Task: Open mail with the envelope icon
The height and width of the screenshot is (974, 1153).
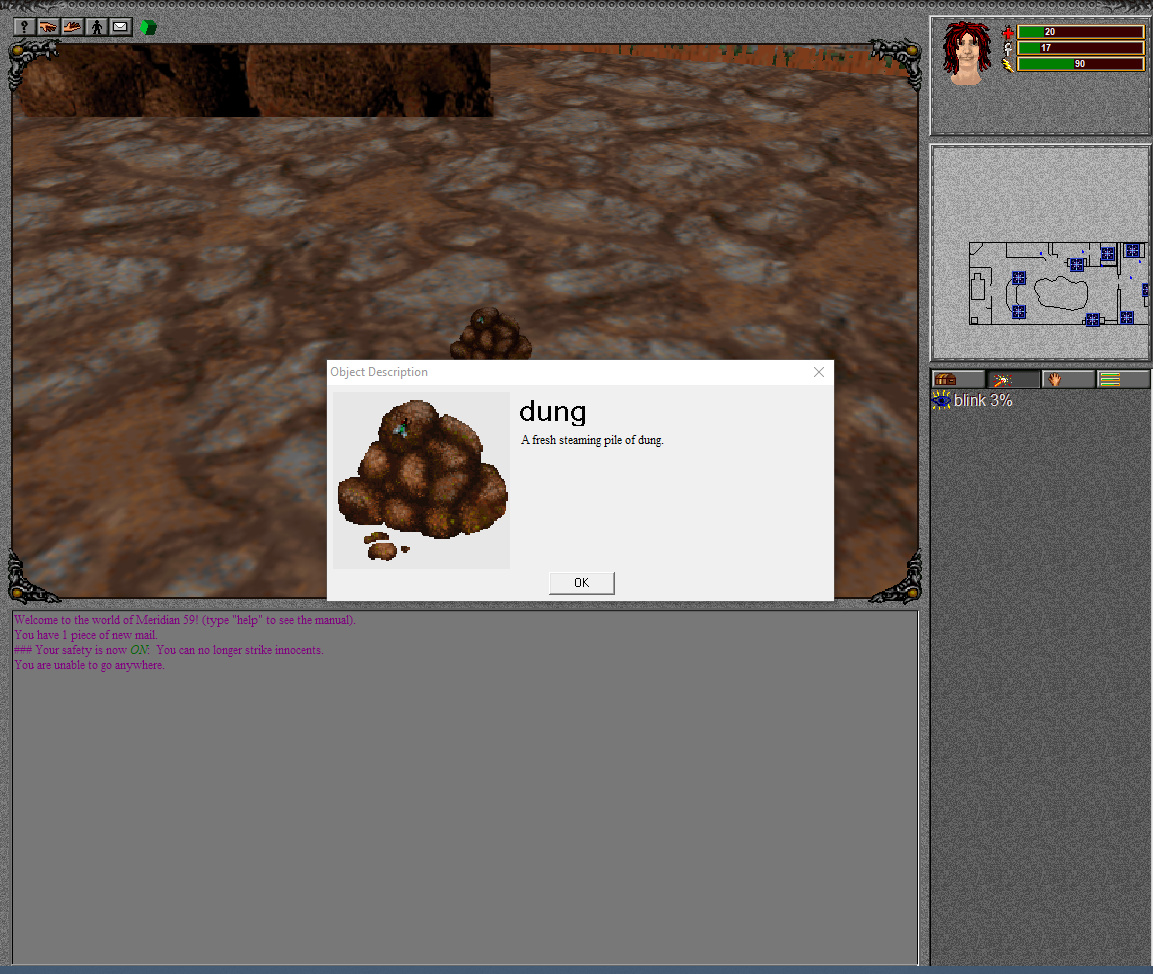Action: point(121,27)
